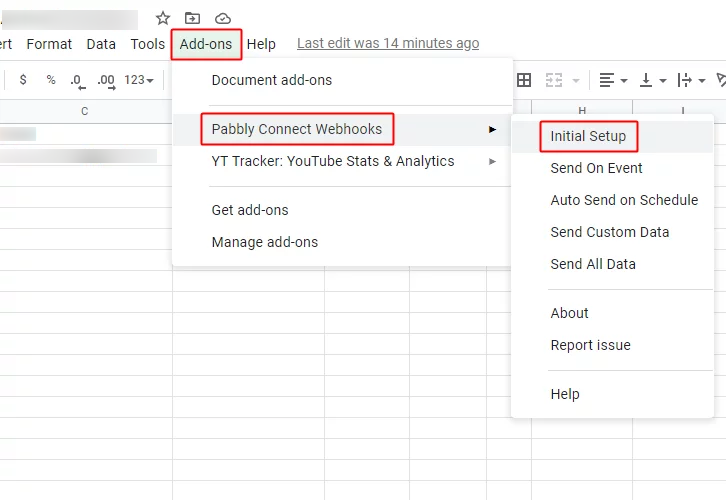Open the merge cells dropdown arrow
726x500 pixels.
point(576,81)
